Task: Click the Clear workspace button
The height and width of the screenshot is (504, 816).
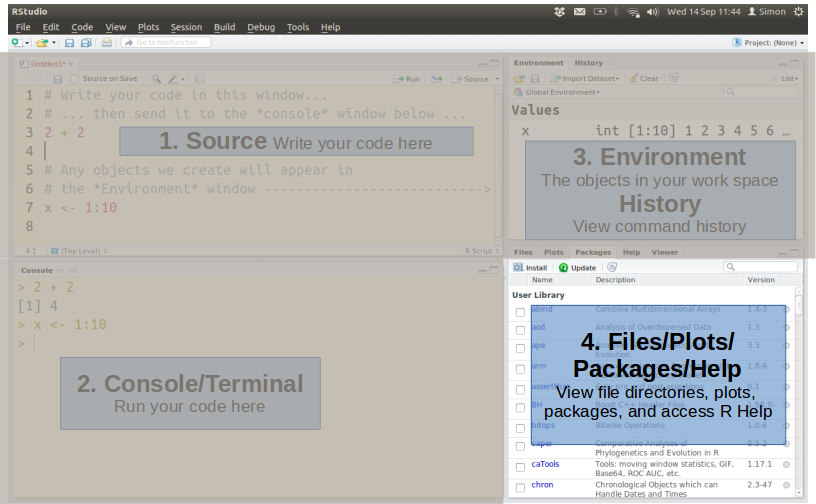Action: coord(644,78)
